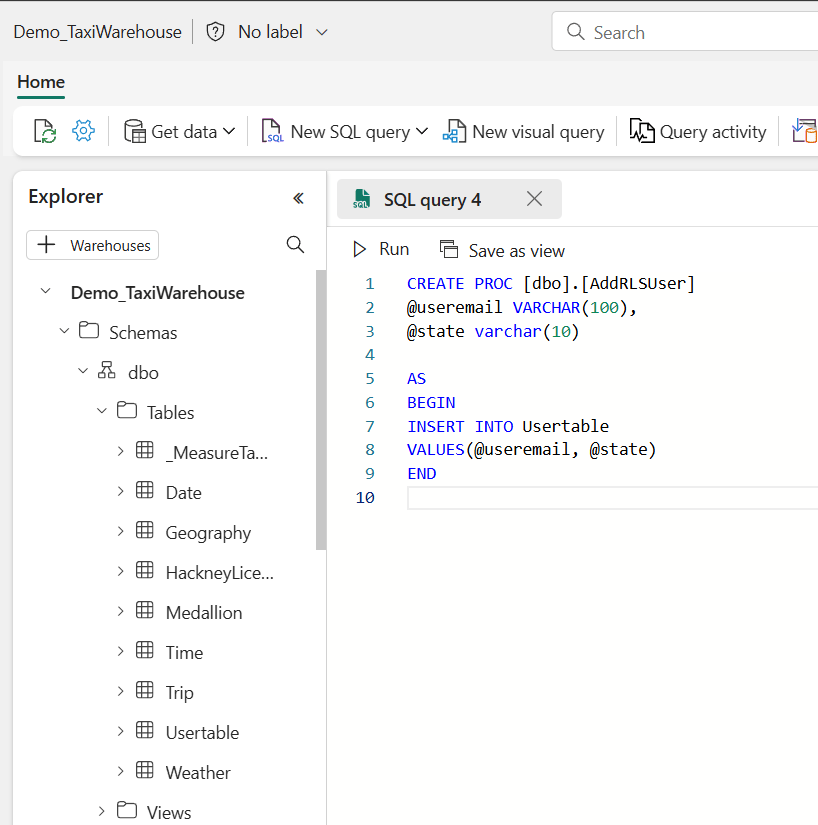Select the SQL query 4 tab

tap(432, 200)
